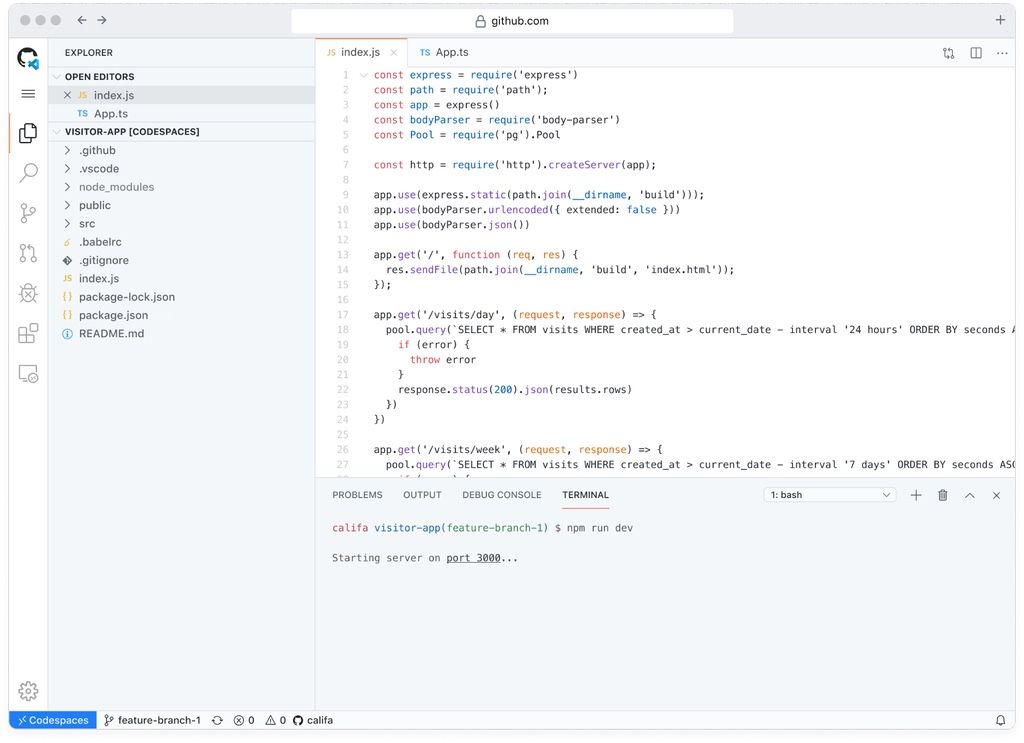Open the Explorer files view icon
This screenshot has width=1024, height=743.
pos(28,133)
